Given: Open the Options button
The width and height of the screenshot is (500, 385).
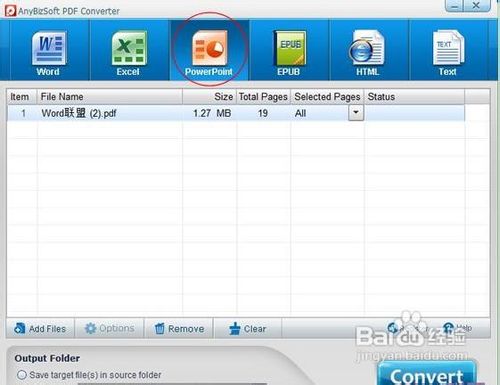Looking at the screenshot, I should [109, 328].
